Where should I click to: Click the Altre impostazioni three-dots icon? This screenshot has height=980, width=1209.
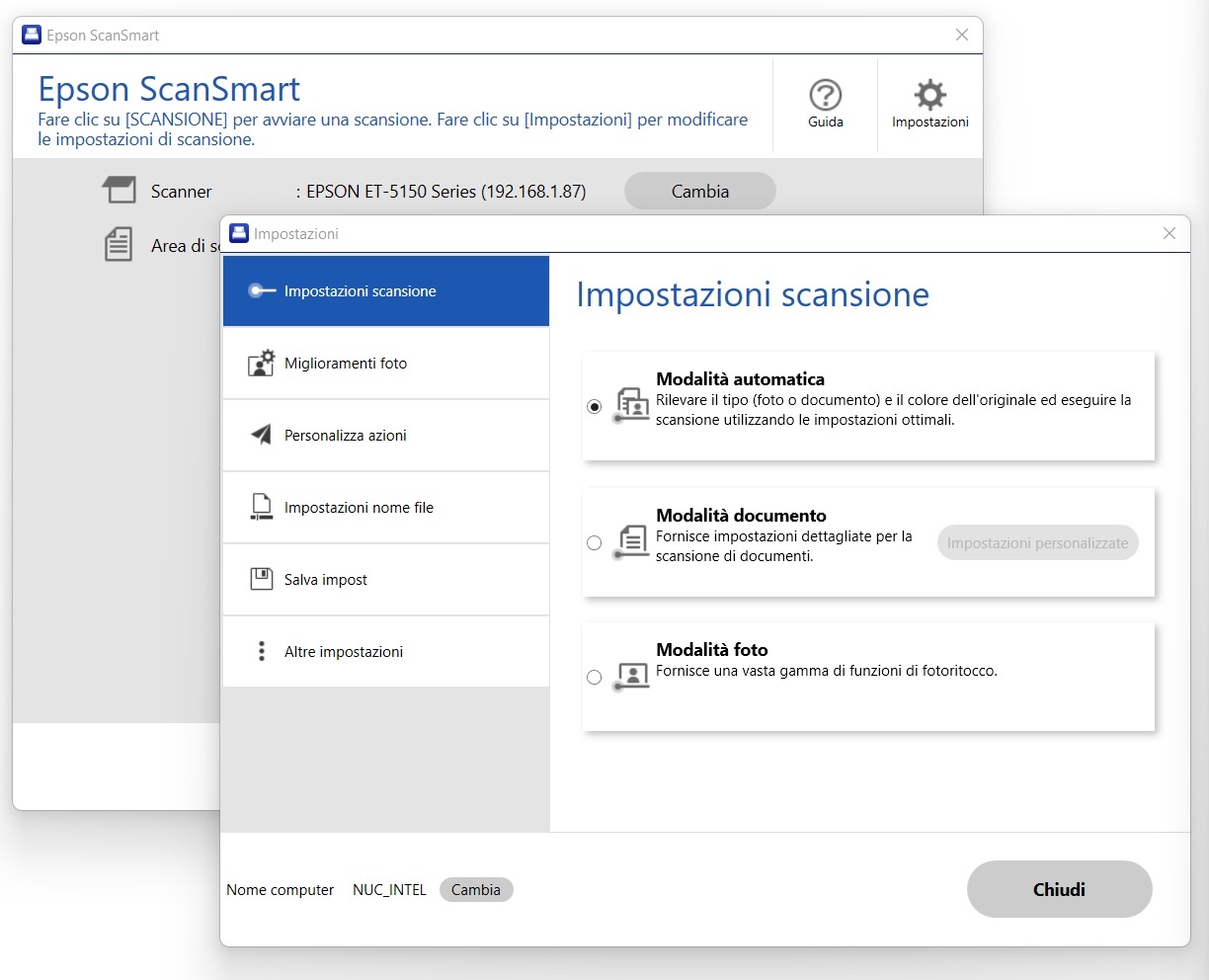(x=261, y=651)
